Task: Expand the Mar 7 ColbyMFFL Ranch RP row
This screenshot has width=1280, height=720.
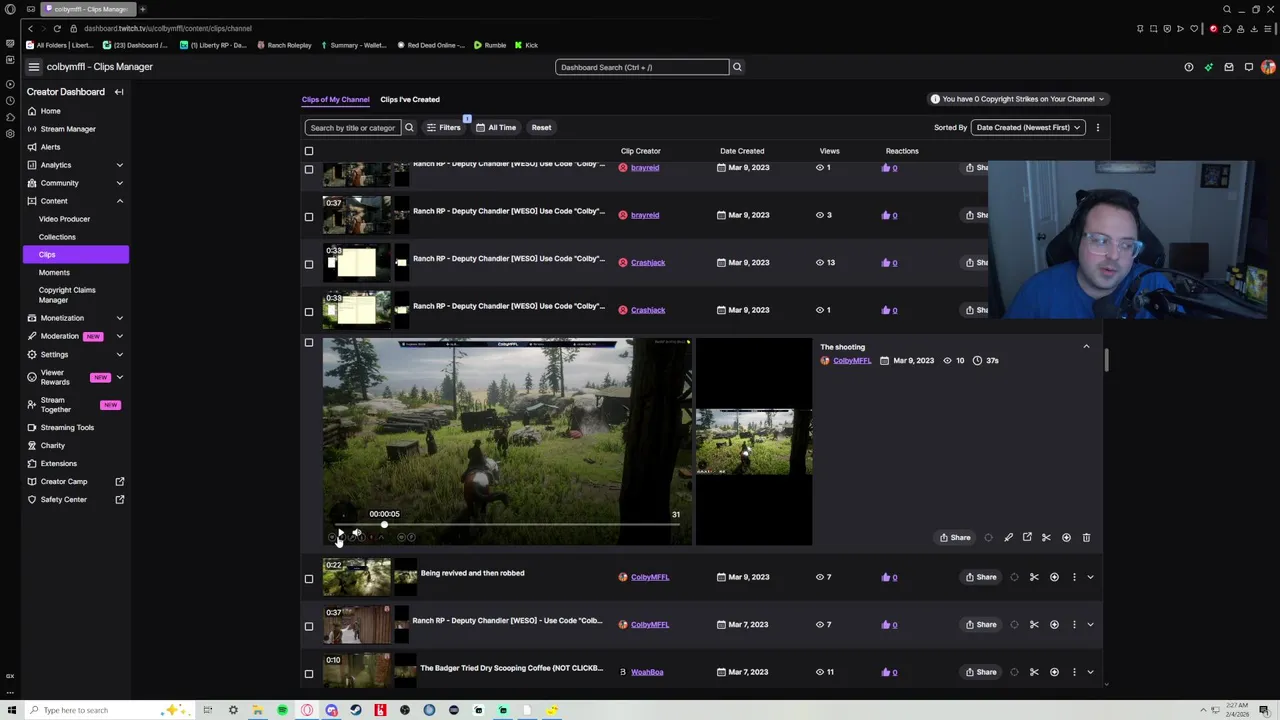Action: (1090, 625)
